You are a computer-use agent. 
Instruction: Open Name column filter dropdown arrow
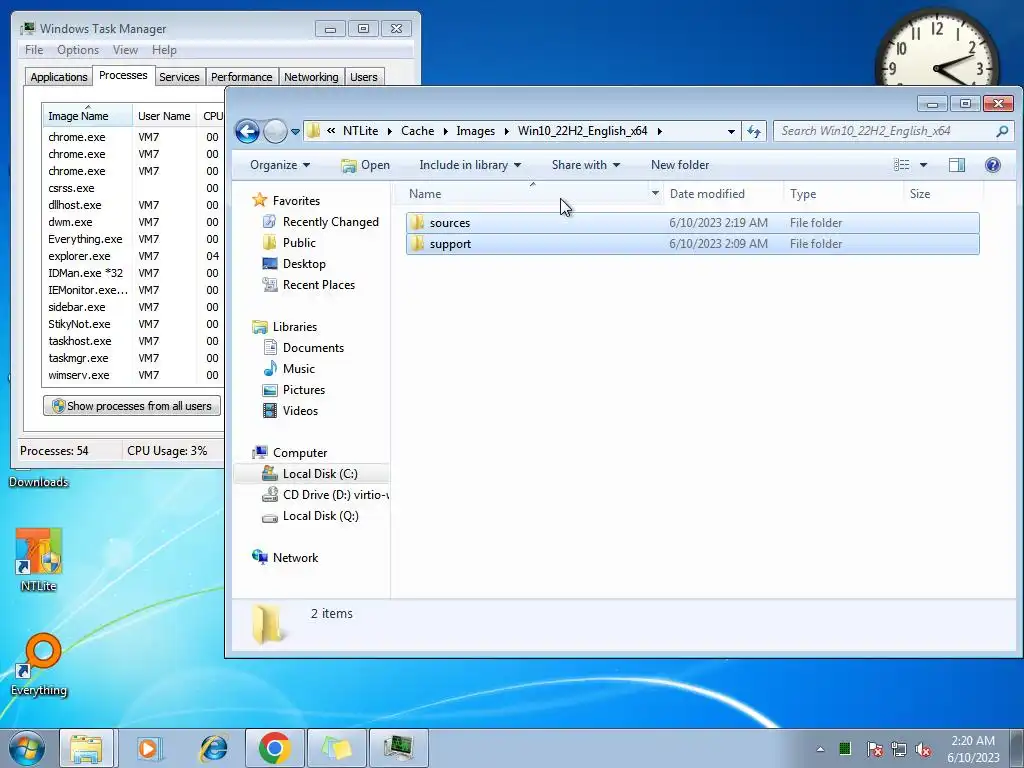pyautogui.click(x=655, y=193)
